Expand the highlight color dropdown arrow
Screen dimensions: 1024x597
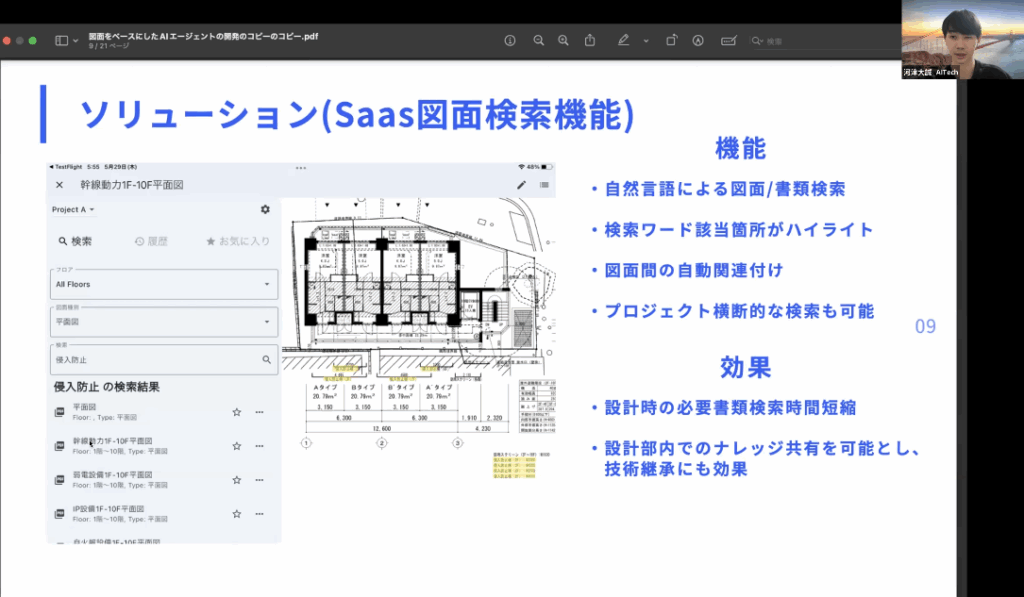pyautogui.click(x=646, y=40)
